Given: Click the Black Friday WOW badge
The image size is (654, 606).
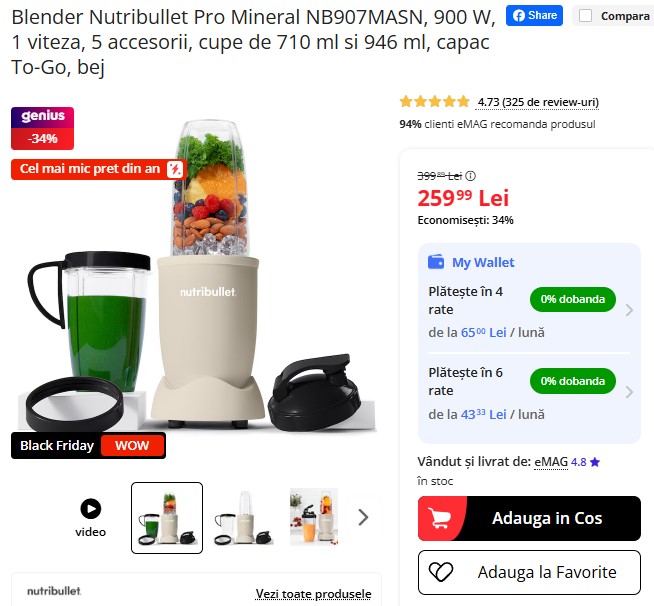Looking at the screenshot, I should (x=88, y=445).
